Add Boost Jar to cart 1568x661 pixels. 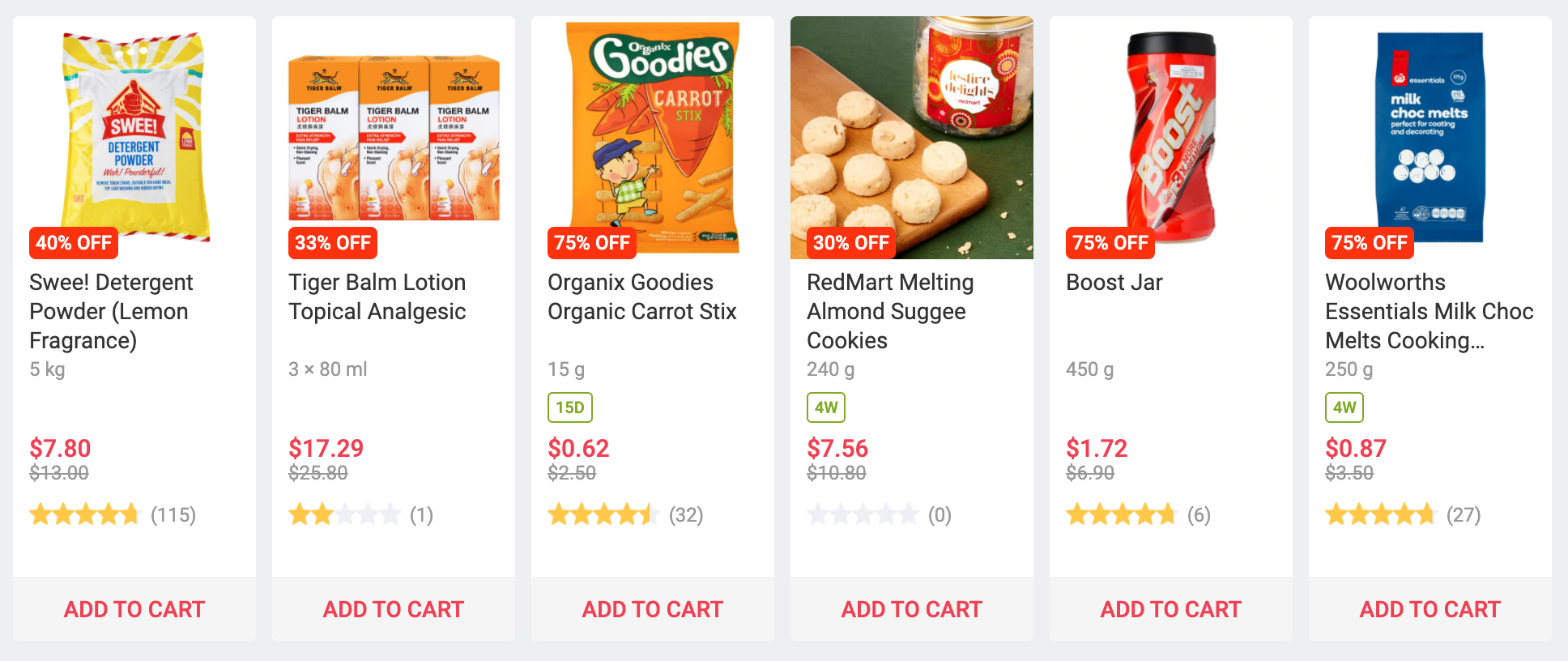pos(1171,609)
